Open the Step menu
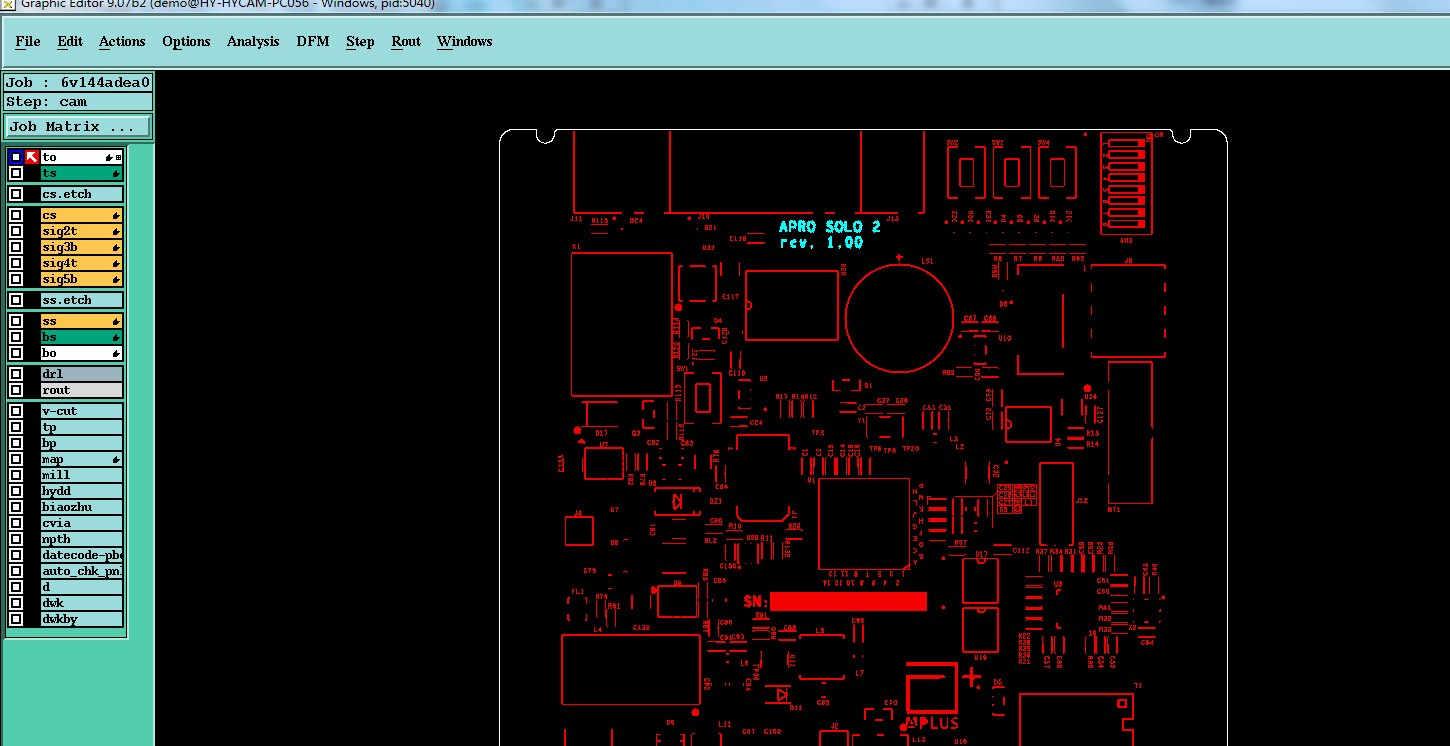 (x=360, y=41)
